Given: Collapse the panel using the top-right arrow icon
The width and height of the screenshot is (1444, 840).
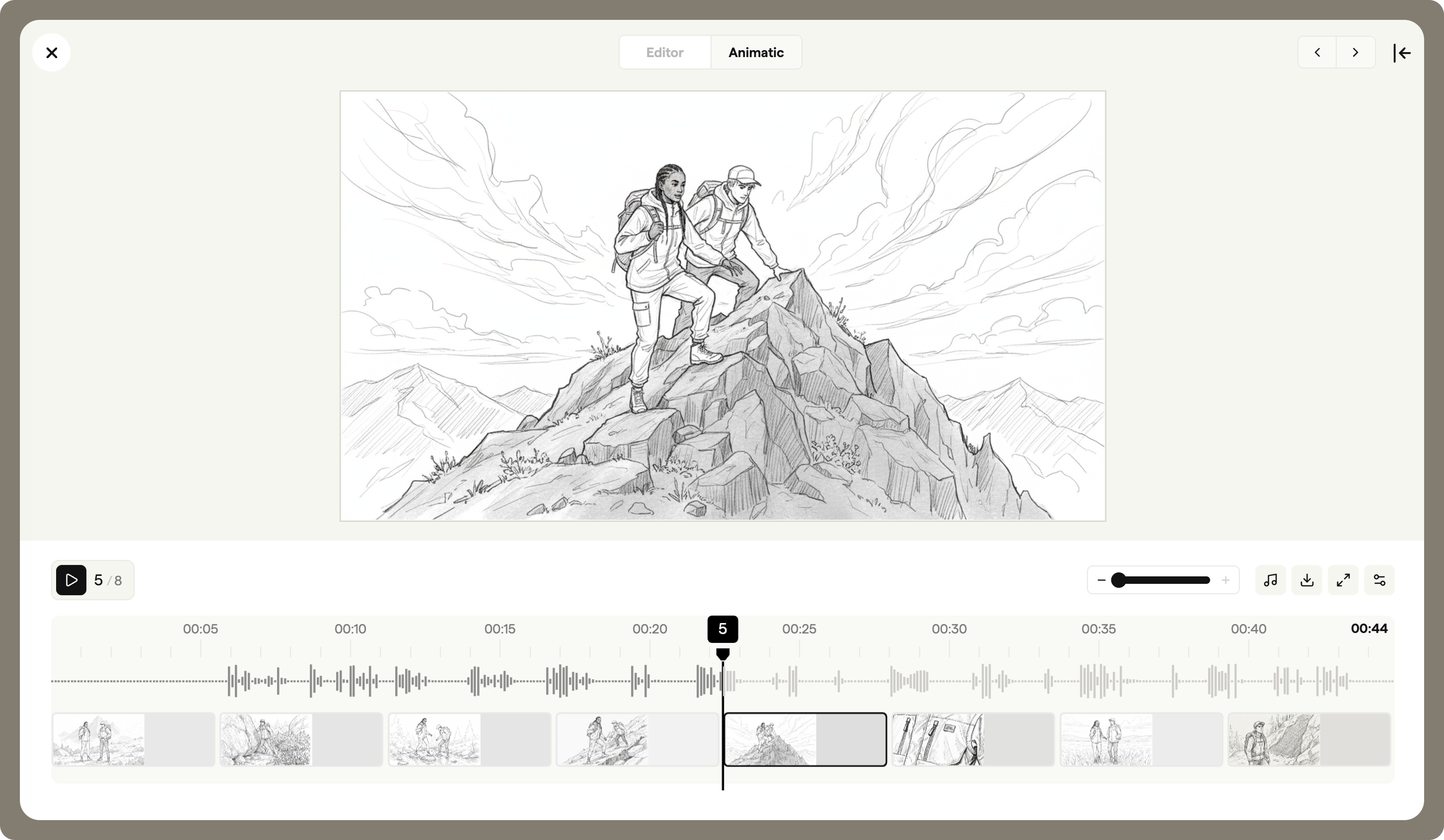Looking at the screenshot, I should [1402, 52].
